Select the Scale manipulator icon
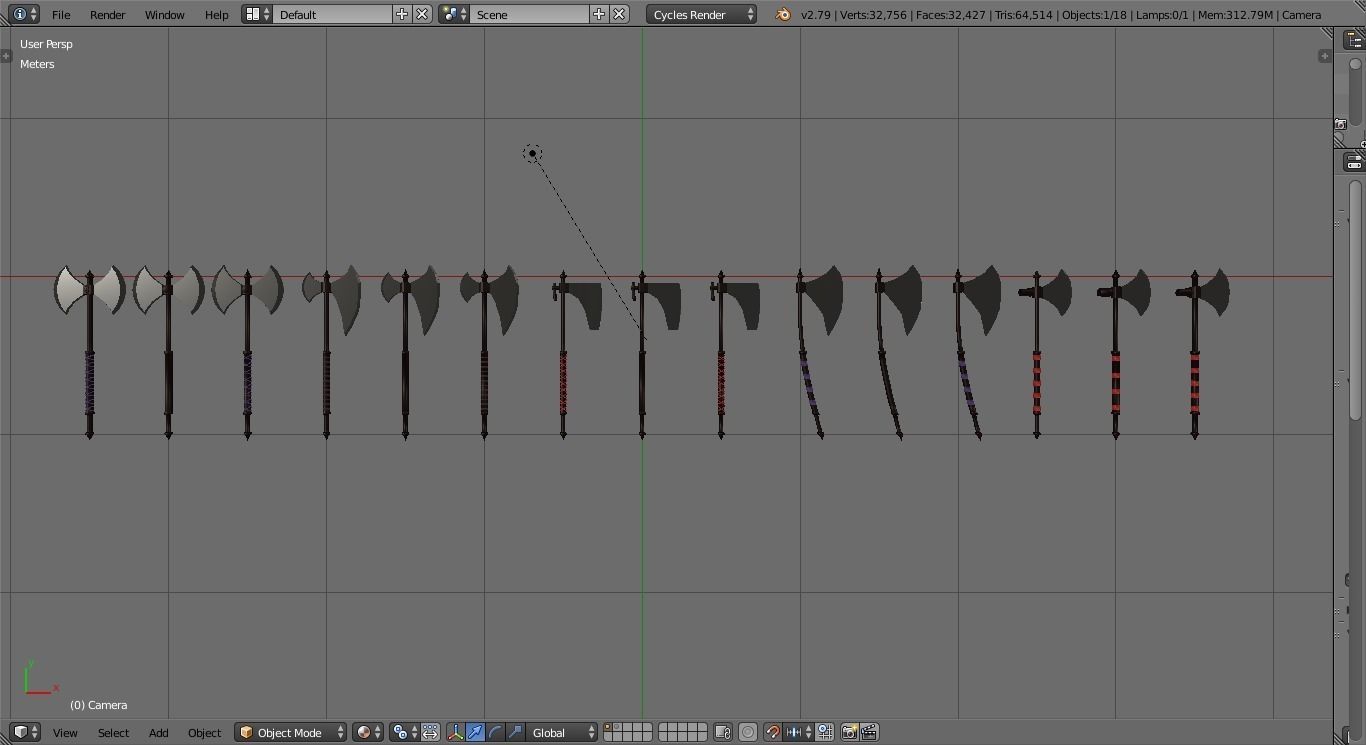The height and width of the screenshot is (745, 1366). click(x=515, y=732)
